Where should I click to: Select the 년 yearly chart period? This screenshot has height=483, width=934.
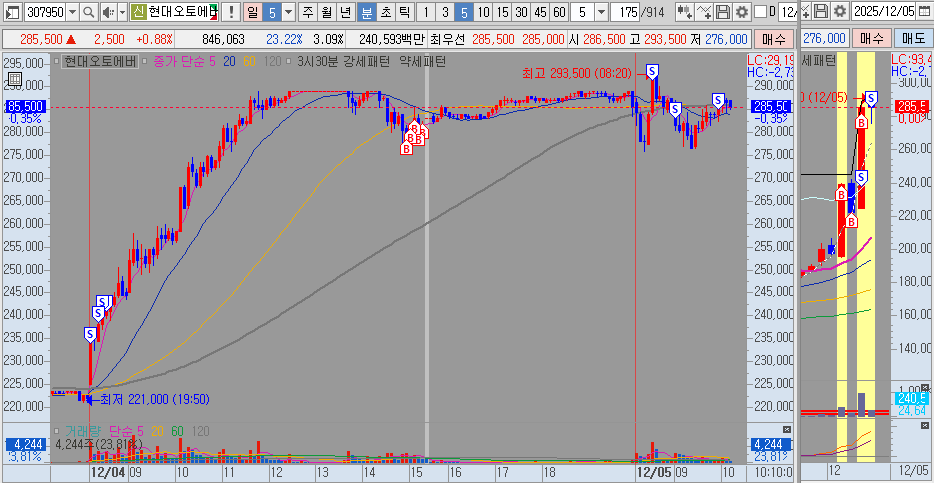(345, 11)
